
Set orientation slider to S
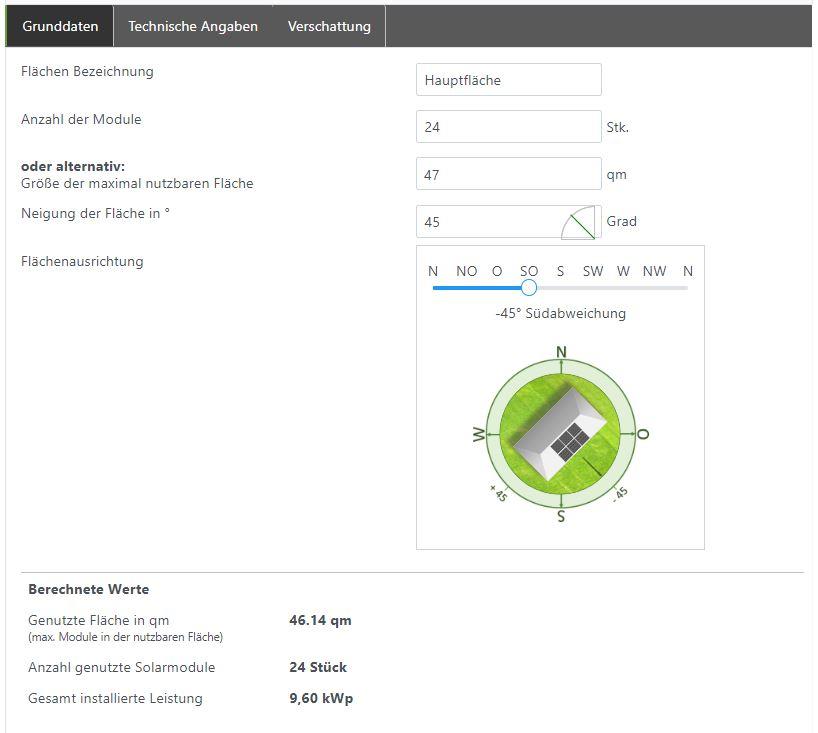click(x=561, y=288)
